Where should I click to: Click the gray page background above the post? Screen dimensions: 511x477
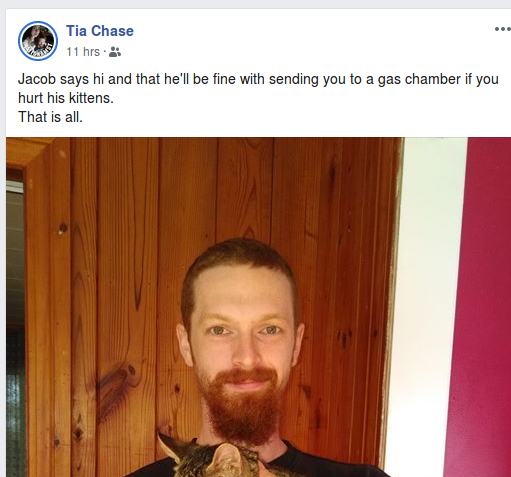(255, 4)
